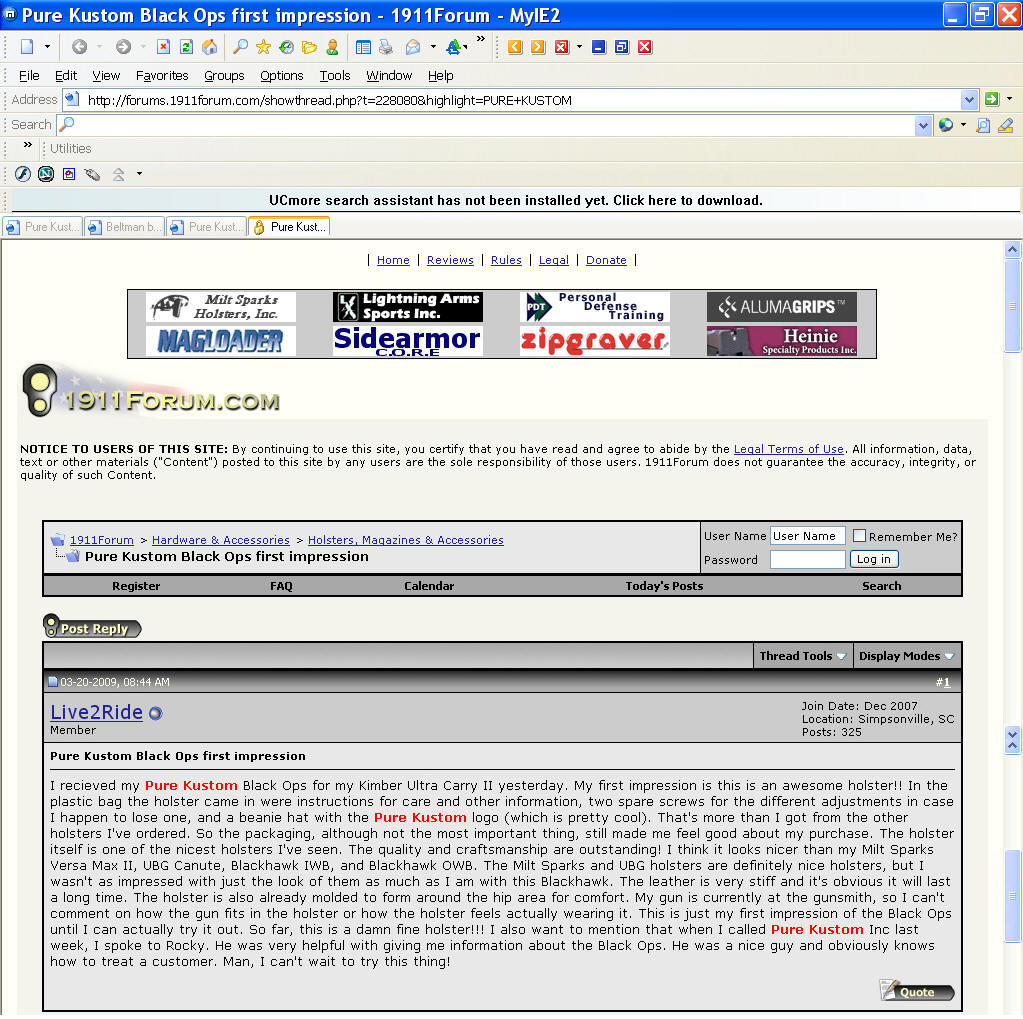This screenshot has width=1023, height=1019.
Task: Open Mail envelope icon
Action: click(413, 47)
